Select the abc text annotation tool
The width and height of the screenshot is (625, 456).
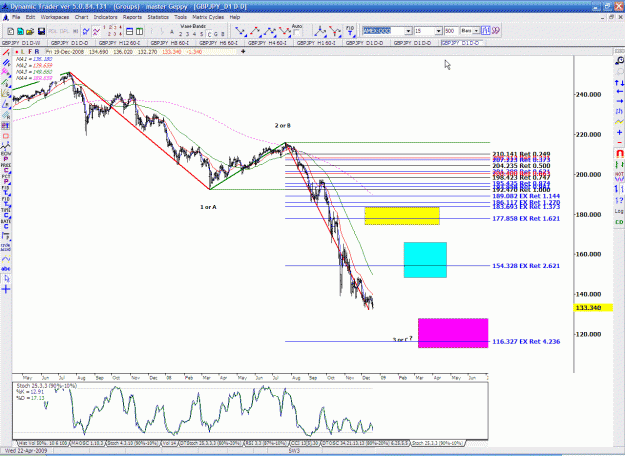[6, 269]
